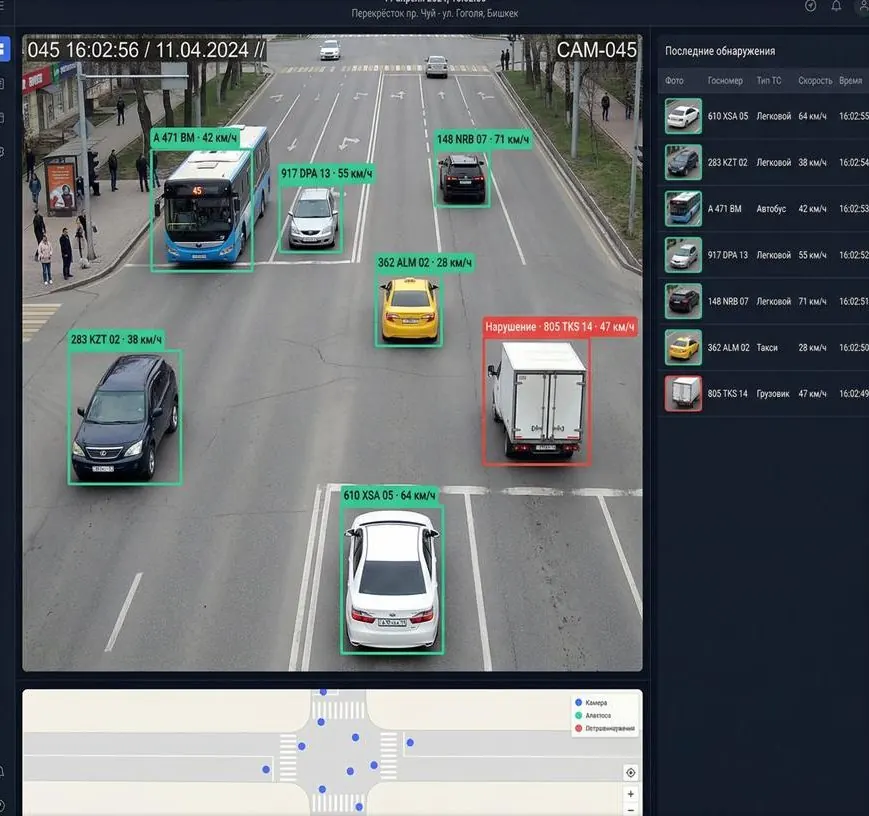The image size is (869, 816).
Task: Click camera dot right of the intersection on map
Action: coord(410,742)
